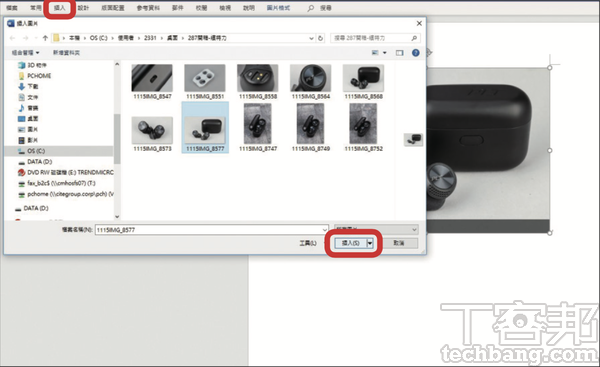
Task: Click the 插入(S) Insert button
Action: pyautogui.click(x=351, y=243)
